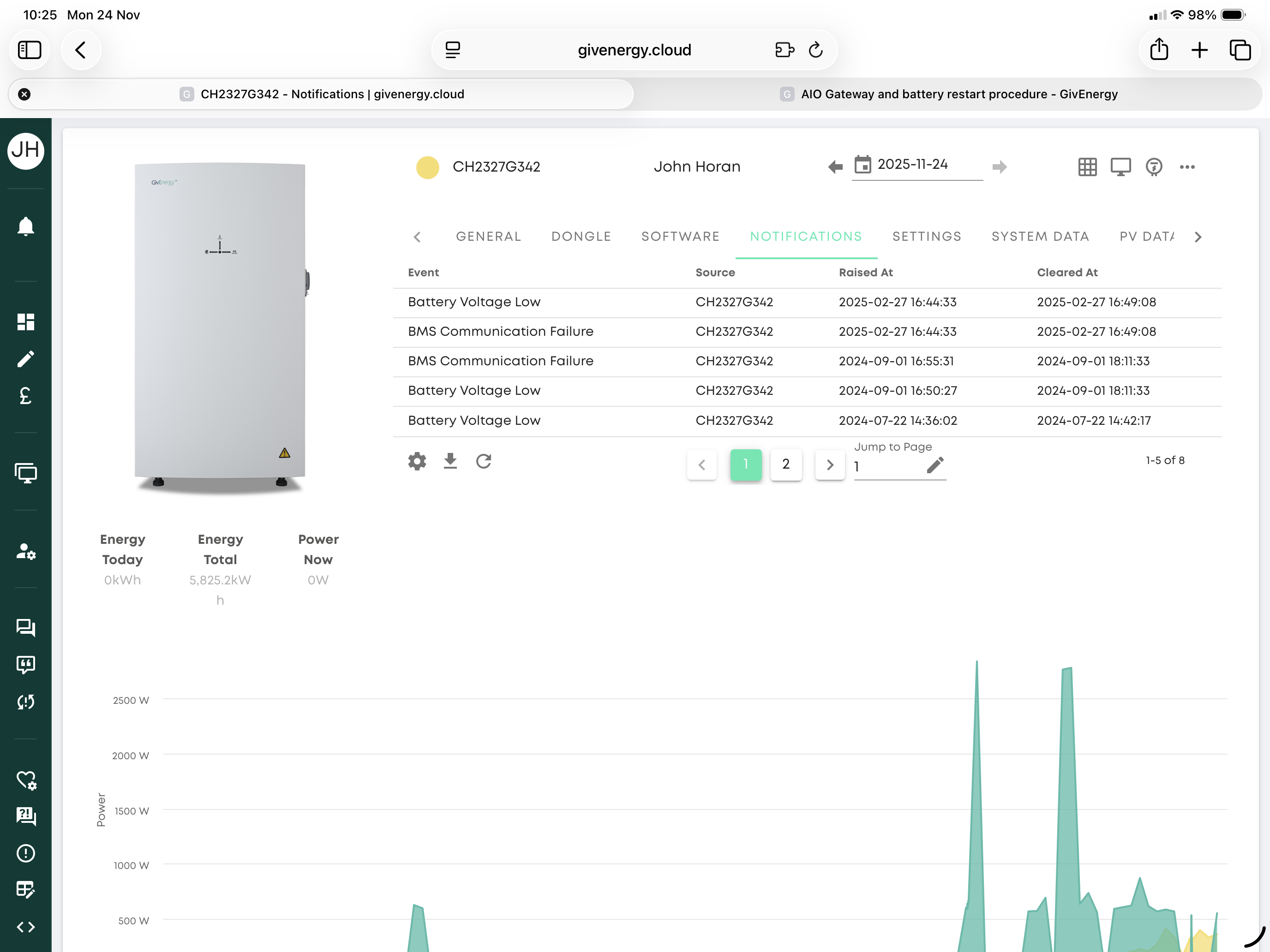Open the user settings icon in sidebar
The height and width of the screenshot is (952, 1270).
(25, 552)
